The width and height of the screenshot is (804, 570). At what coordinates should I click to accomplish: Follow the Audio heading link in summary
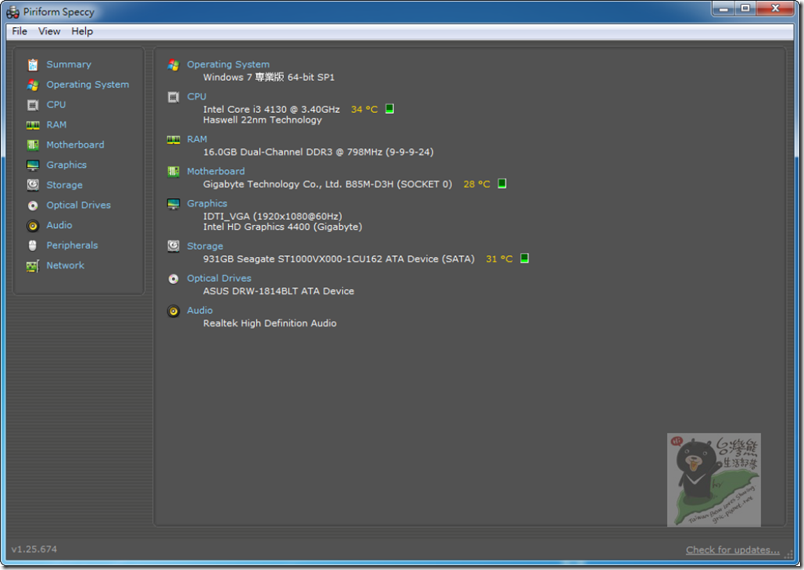pos(200,311)
